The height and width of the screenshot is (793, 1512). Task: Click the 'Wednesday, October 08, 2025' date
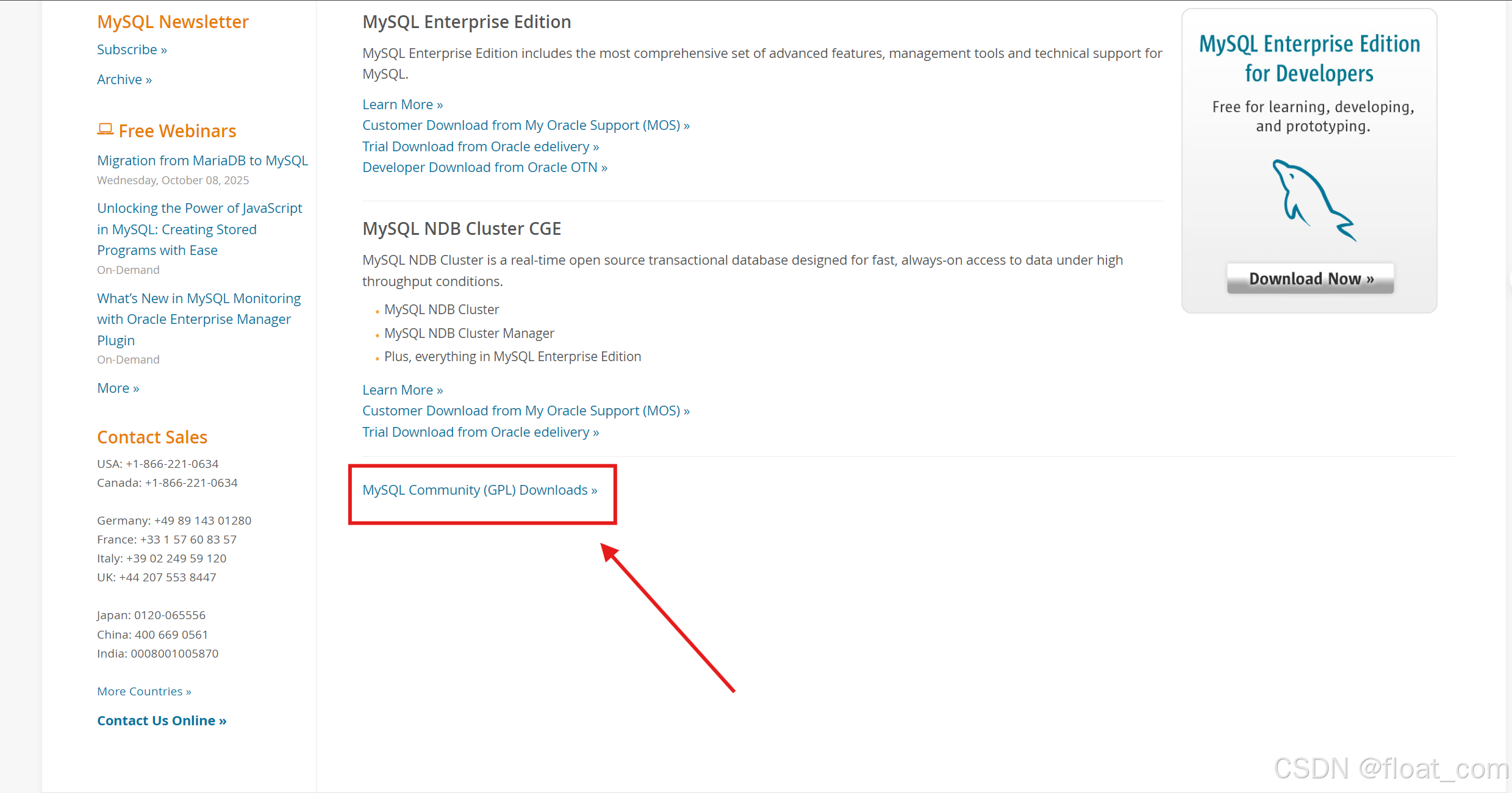pos(173,180)
